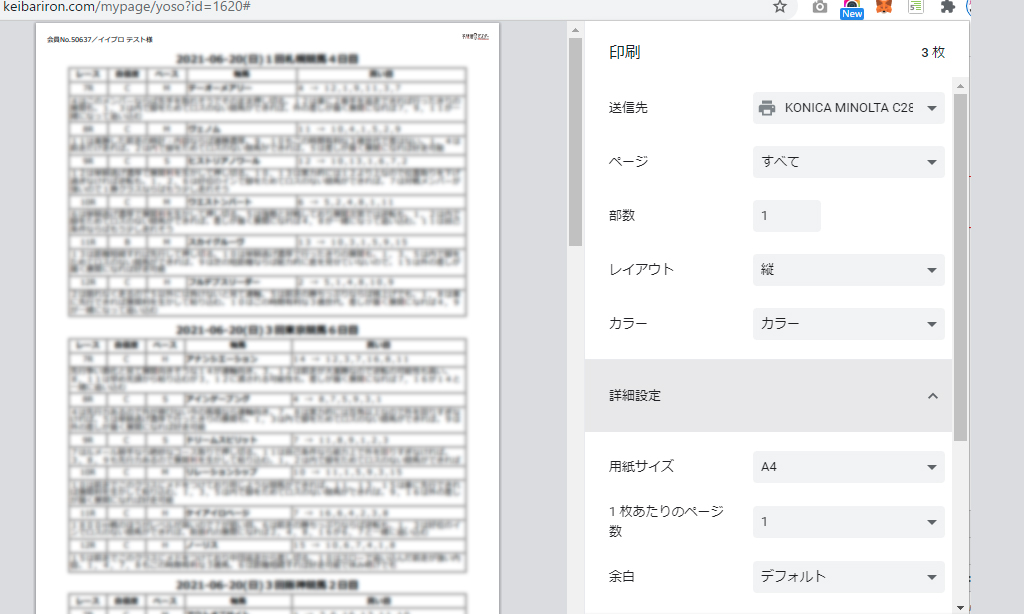This screenshot has height=614, width=1024.
Task: Click the preview pane vertical scrollbar
Action: pos(575,140)
